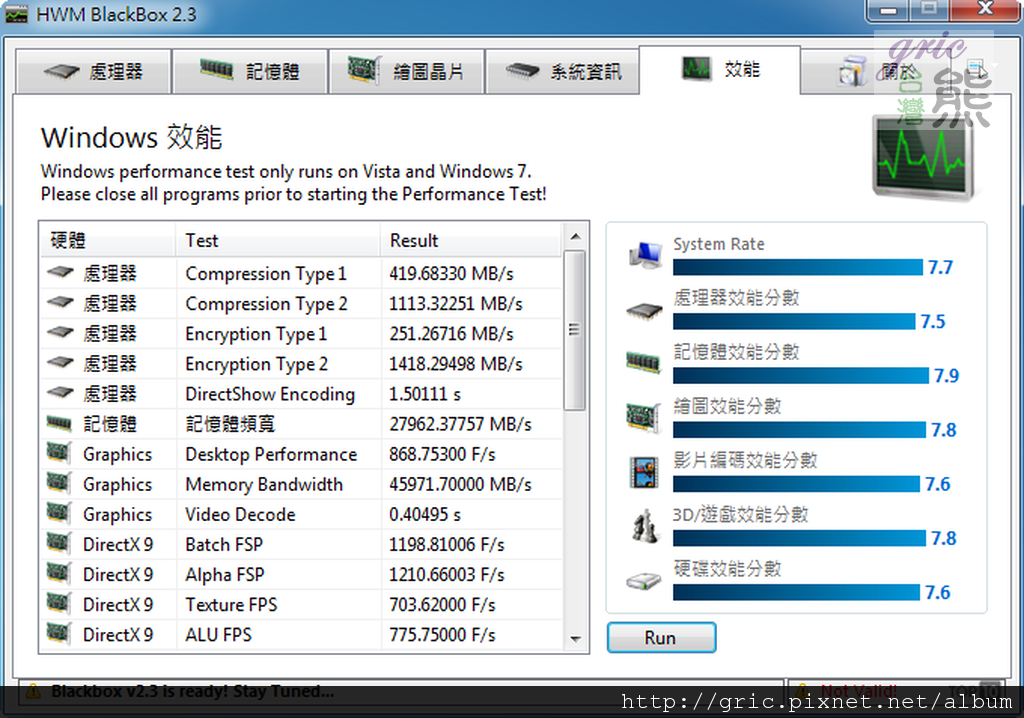Click the scroll down arrow of results list
Screen dimensions: 1024x718
(x=575, y=639)
